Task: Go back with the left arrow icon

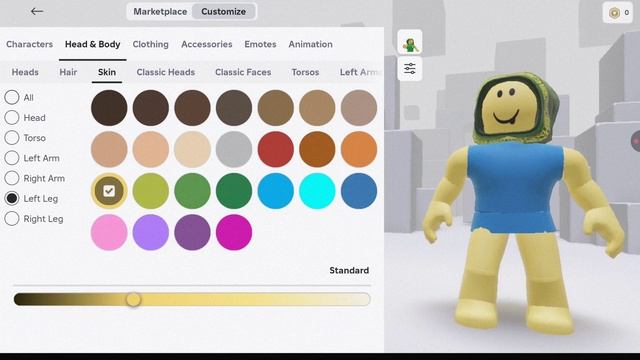Action: coord(37,11)
